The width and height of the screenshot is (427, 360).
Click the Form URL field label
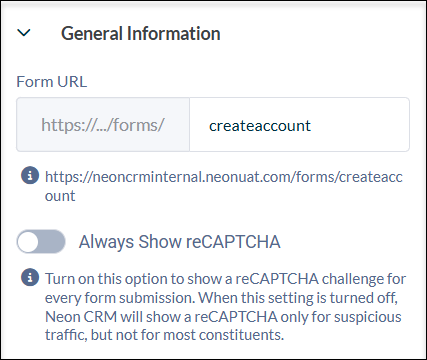point(52,82)
